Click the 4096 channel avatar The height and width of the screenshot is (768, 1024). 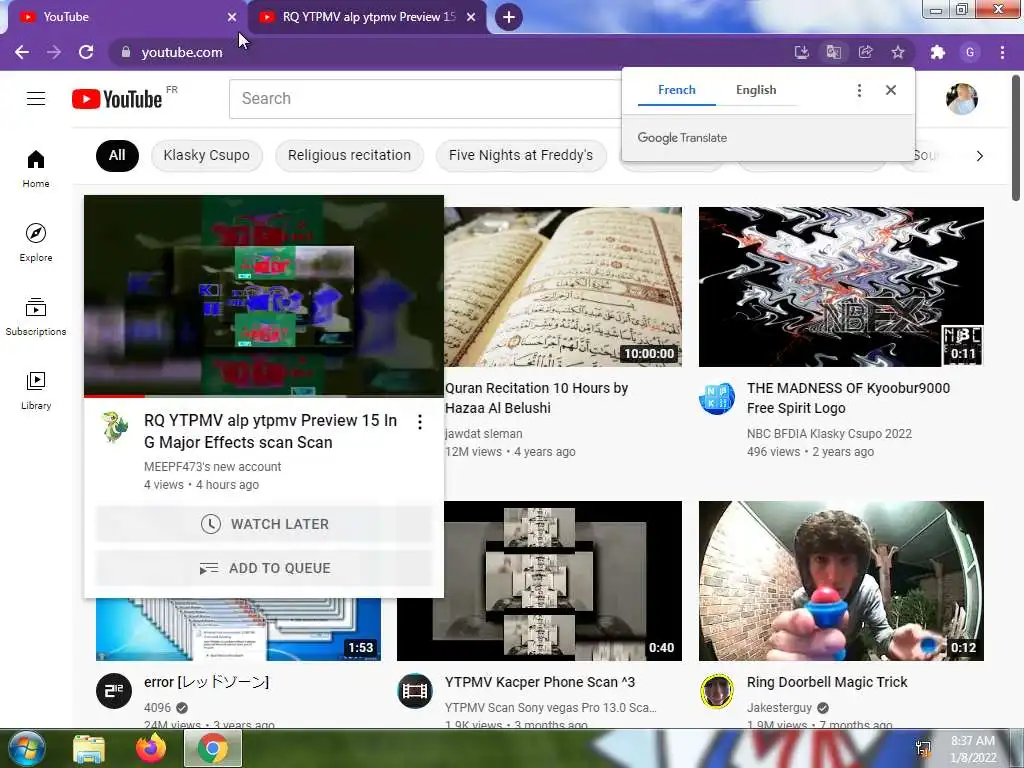114,690
